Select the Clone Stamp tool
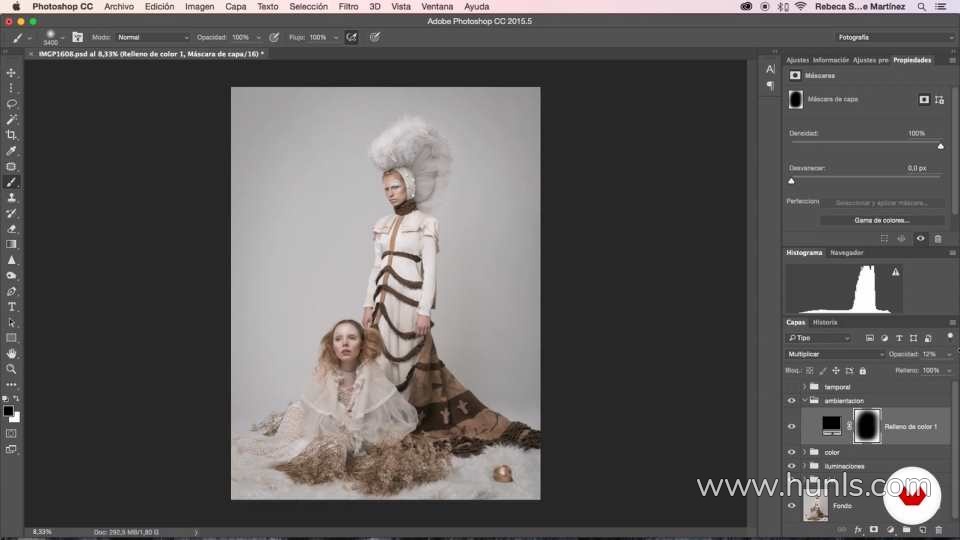 [x=12, y=198]
